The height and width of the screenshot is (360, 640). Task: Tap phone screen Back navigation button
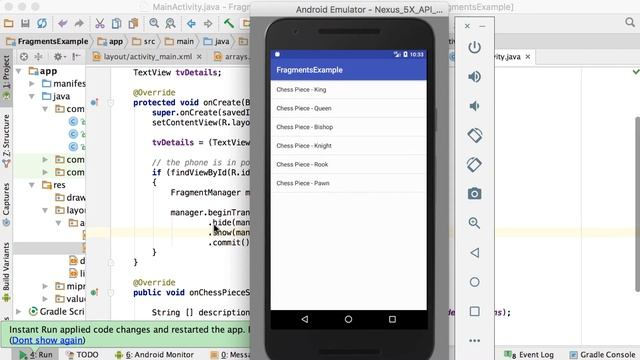305,319
